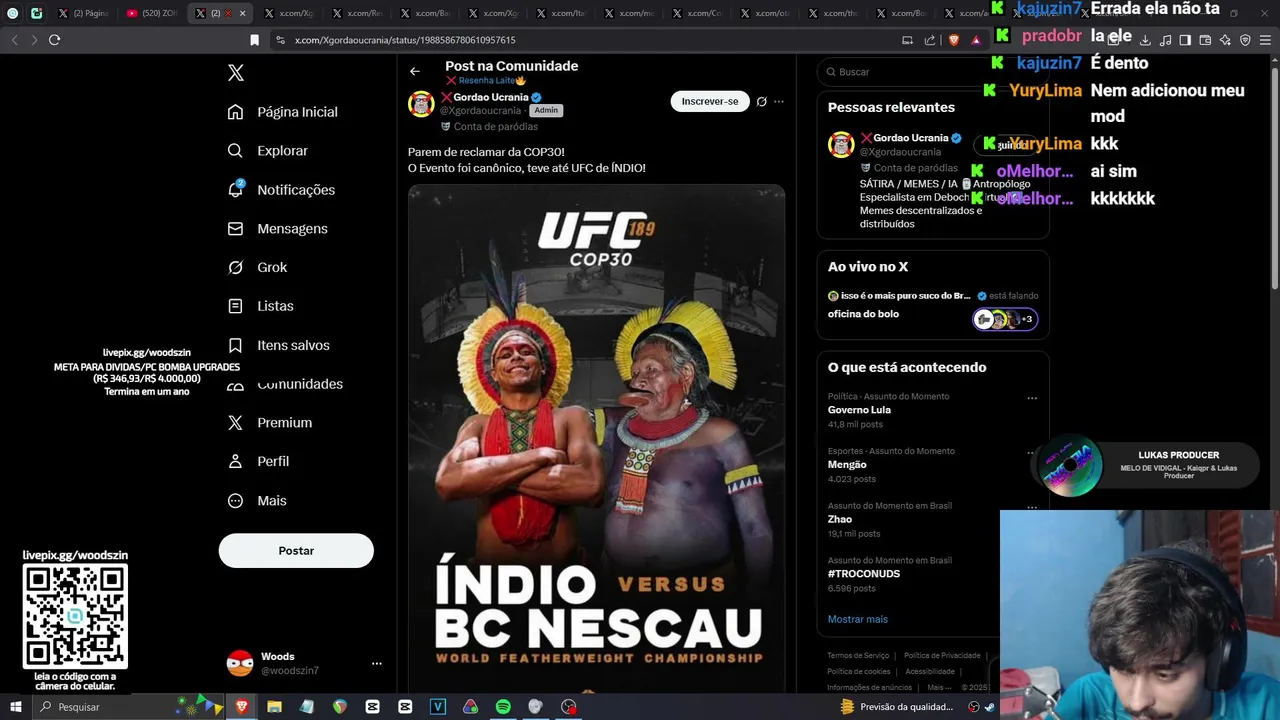Open Itens salvos bookmark icon
1280x720 pixels.
pyautogui.click(x=235, y=345)
